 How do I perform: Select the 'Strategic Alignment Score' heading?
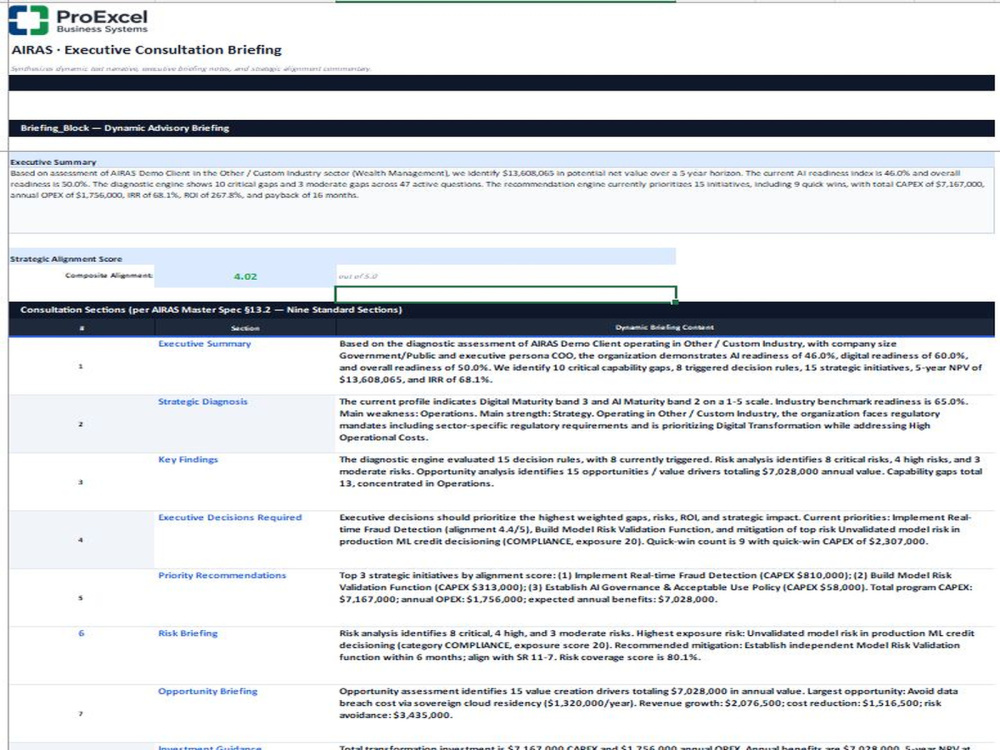66,259
